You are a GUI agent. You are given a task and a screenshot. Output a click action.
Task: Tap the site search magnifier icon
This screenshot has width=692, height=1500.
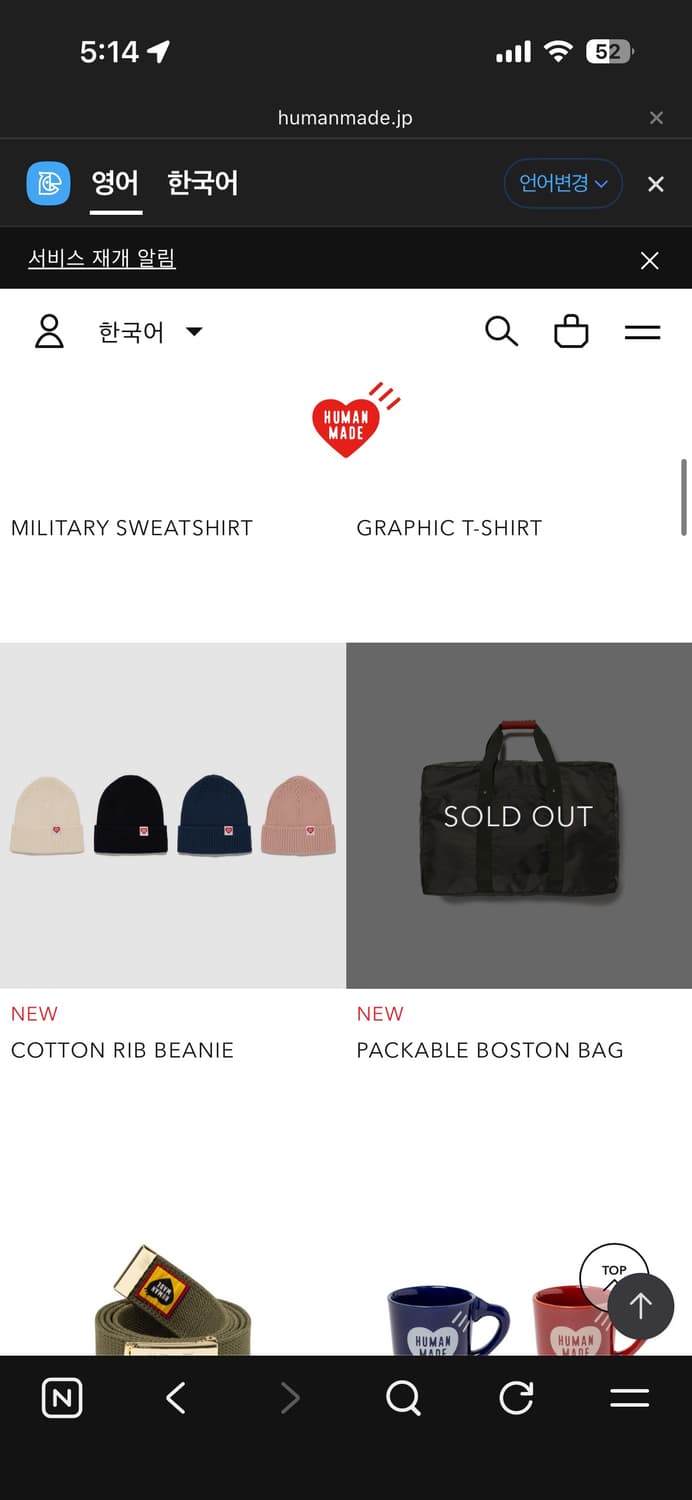501,331
